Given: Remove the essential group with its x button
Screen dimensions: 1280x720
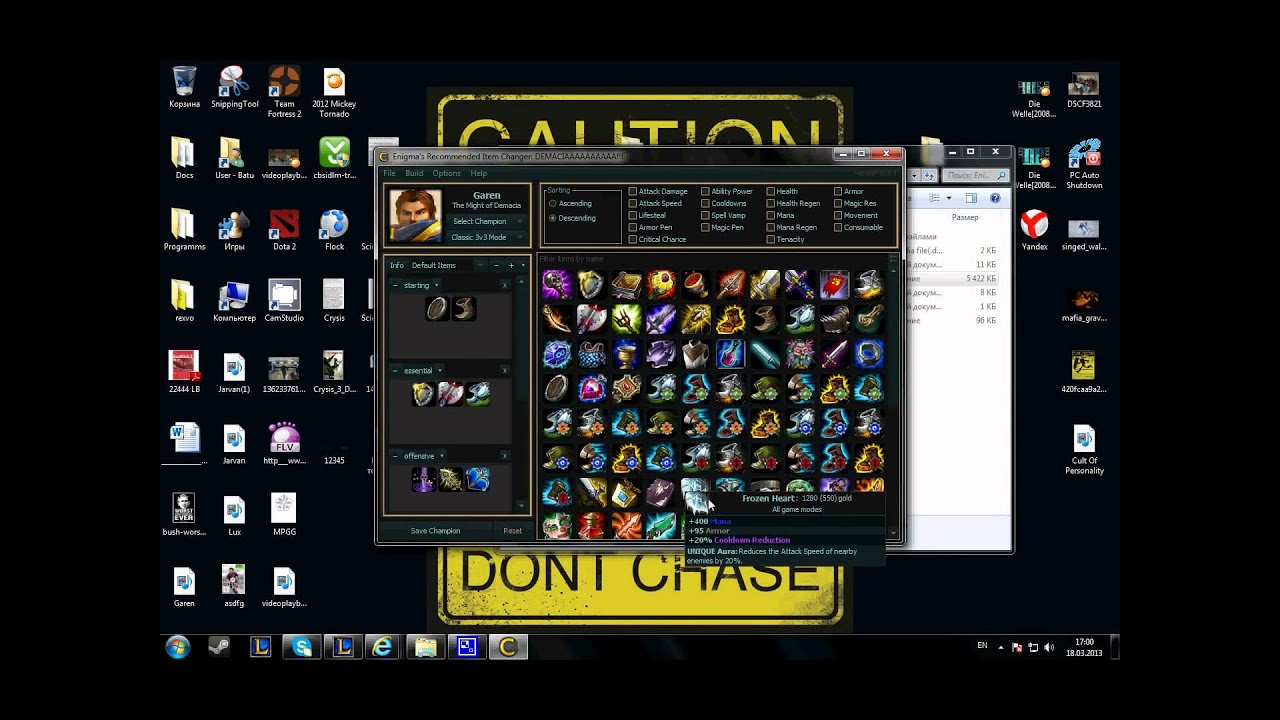Looking at the screenshot, I should click(504, 370).
